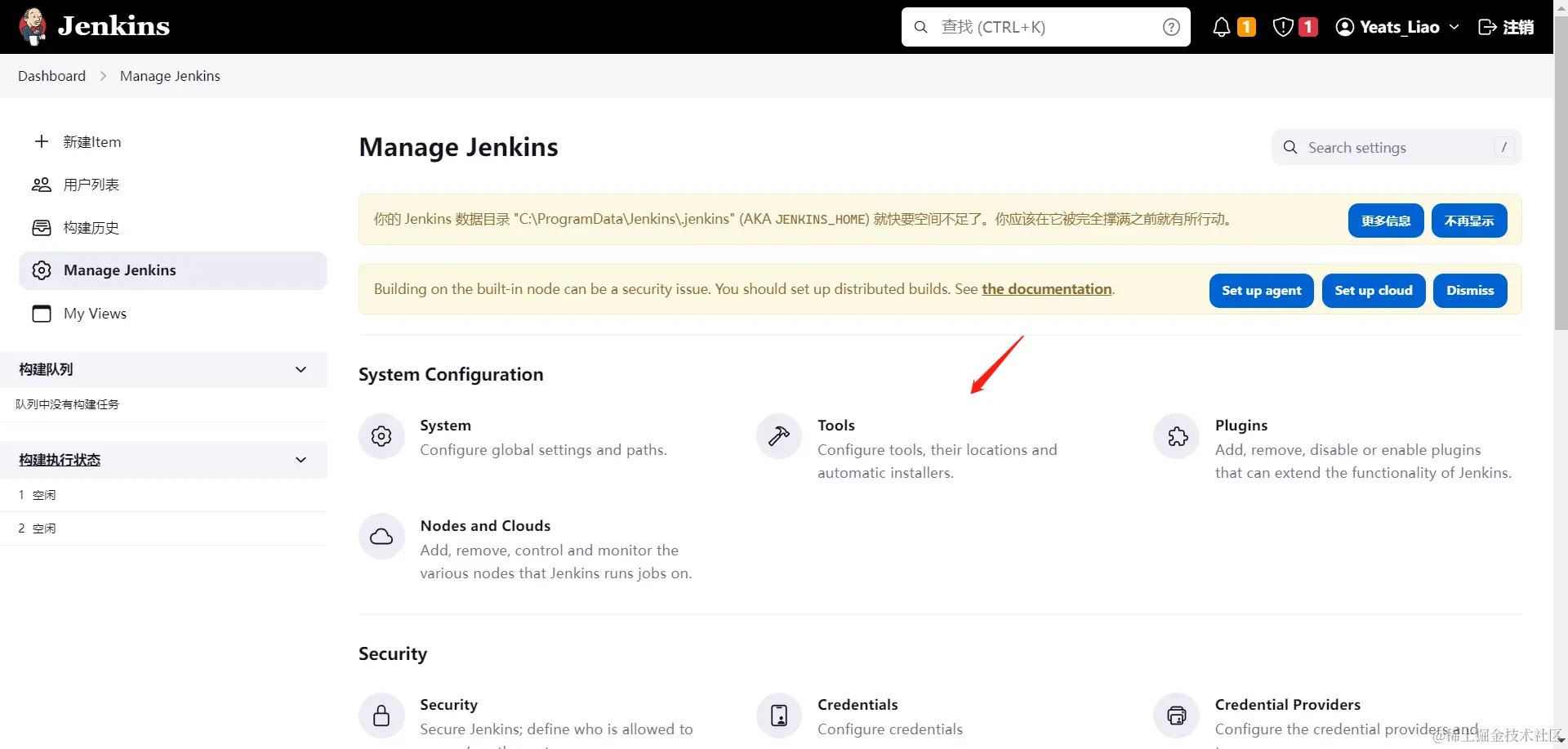Click the Jenkins title text
The height and width of the screenshot is (749, 1568).
(x=114, y=26)
